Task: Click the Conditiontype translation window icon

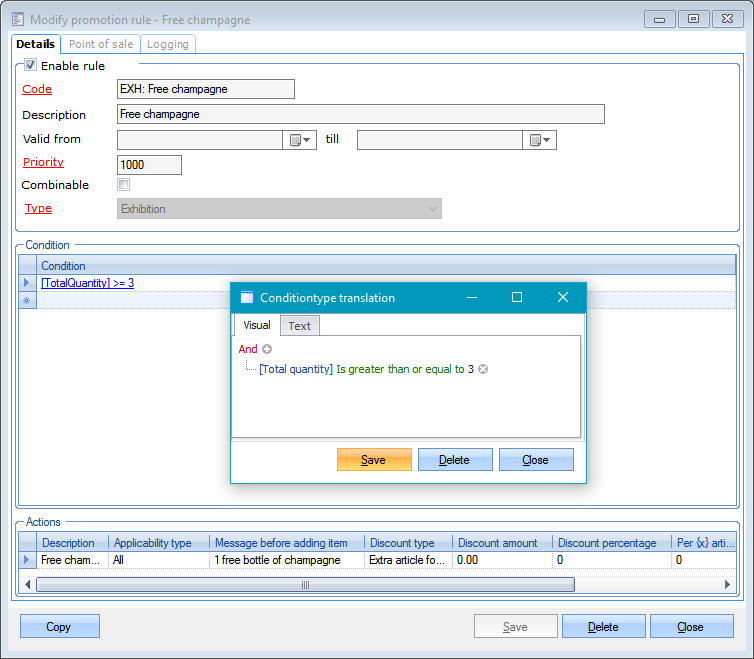Action: [247, 297]
